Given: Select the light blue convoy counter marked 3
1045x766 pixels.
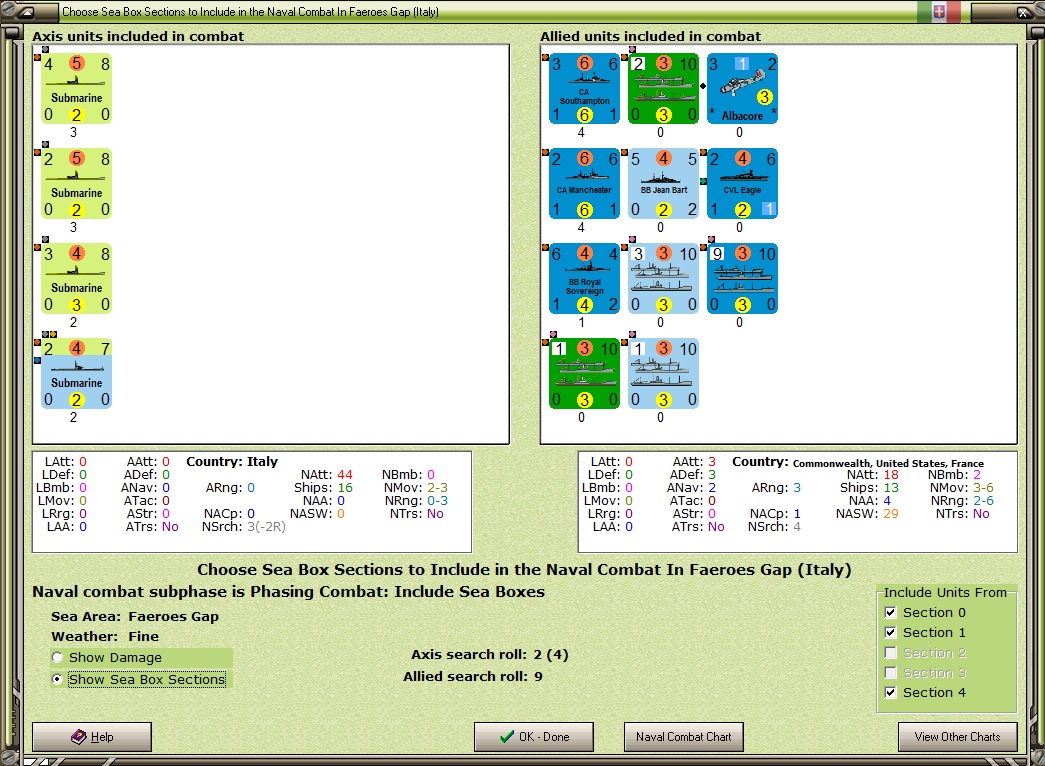Looking at the screenshot, I should click(663, 279).
